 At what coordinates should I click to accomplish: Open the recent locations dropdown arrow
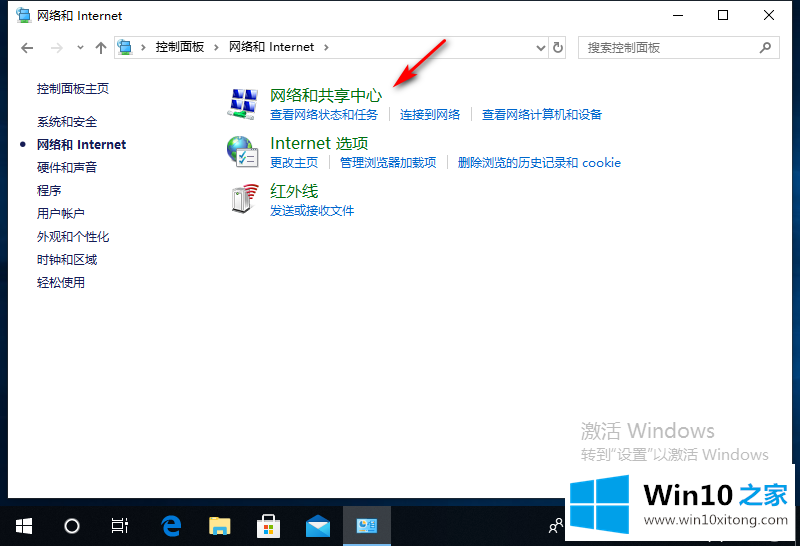pos(80,47)
